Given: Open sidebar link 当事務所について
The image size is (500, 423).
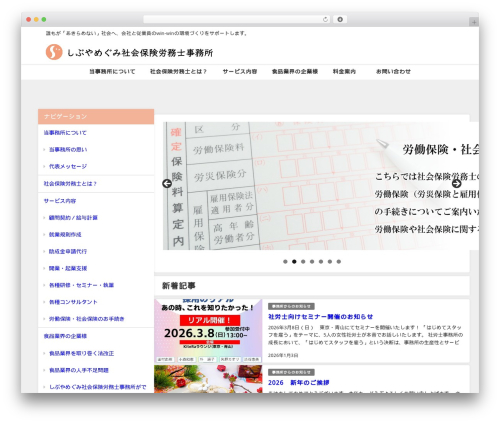Looking at the screenshot, I should [65, 133].
